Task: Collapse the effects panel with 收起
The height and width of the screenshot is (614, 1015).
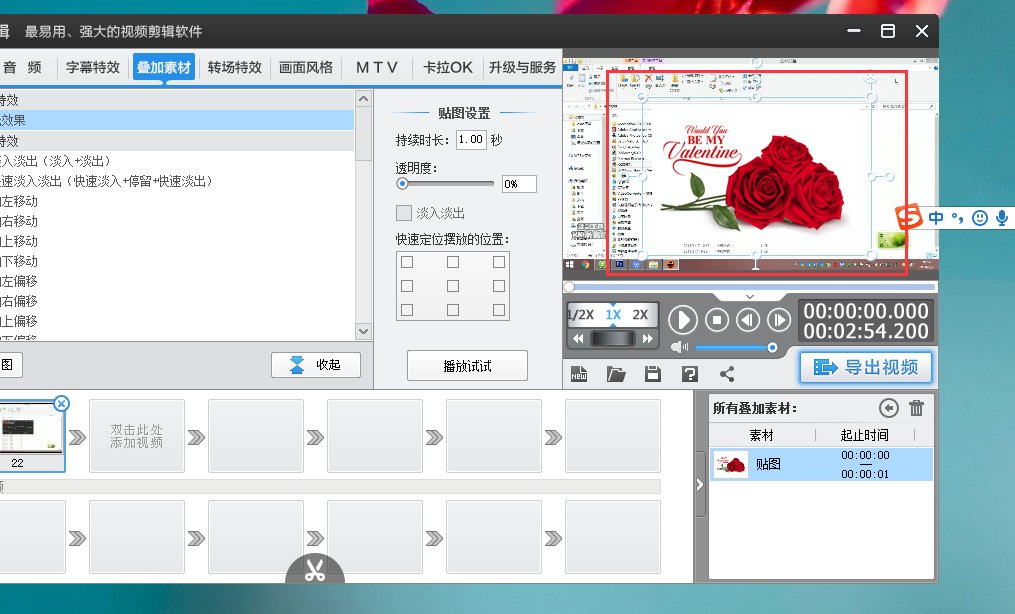Action: click(315, 364)
